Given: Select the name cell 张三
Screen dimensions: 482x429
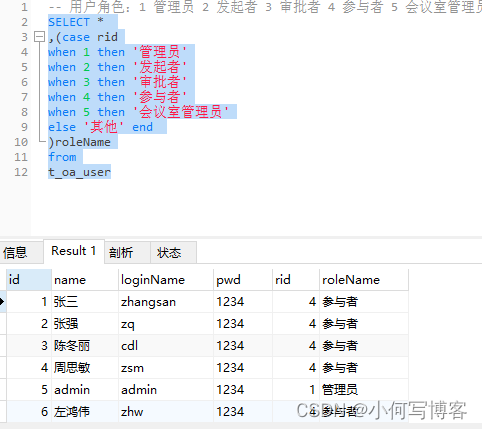Looking at the screenshot, I should pyautogui.click(x=85, y=302).
